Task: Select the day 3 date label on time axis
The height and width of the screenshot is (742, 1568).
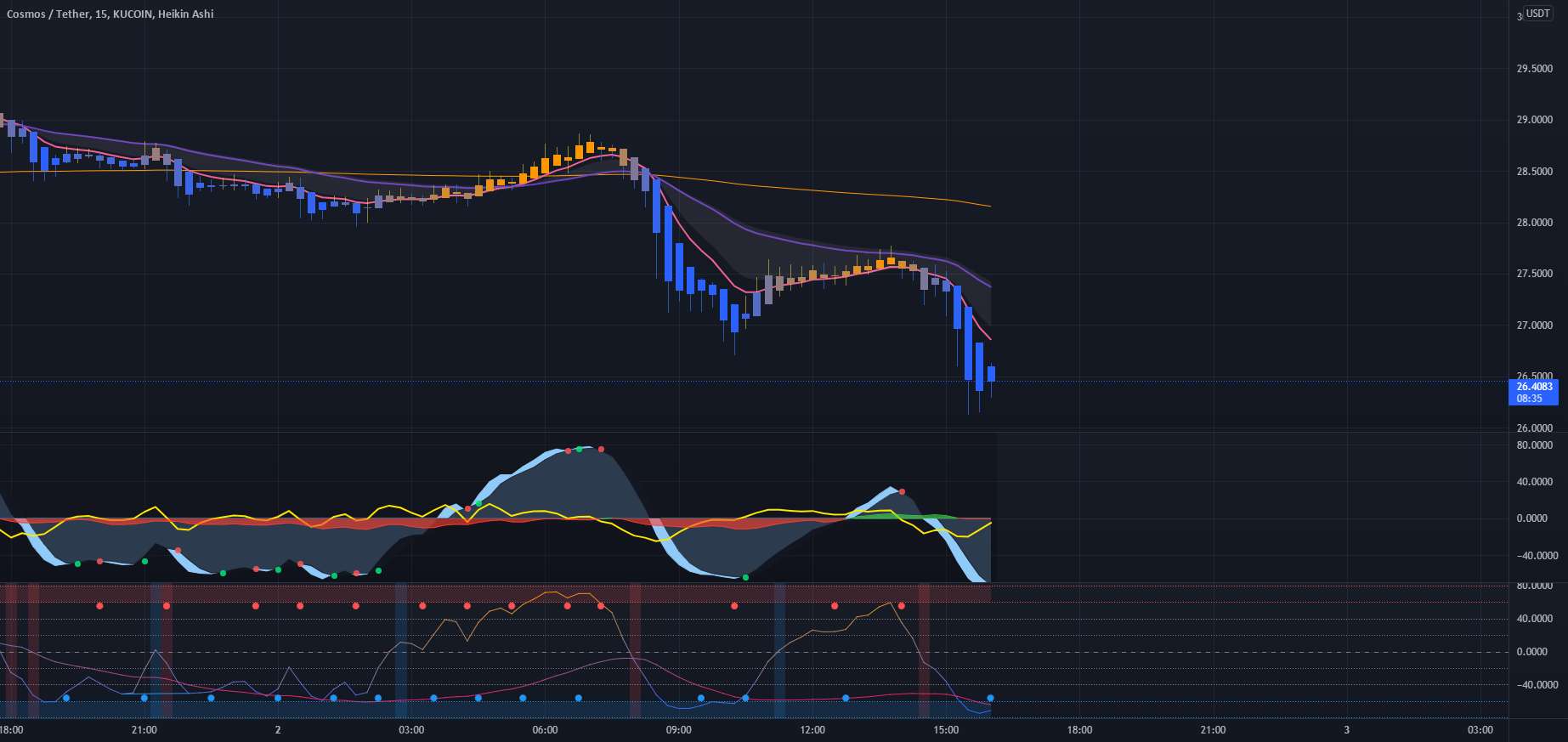Action: (1346, 730)
